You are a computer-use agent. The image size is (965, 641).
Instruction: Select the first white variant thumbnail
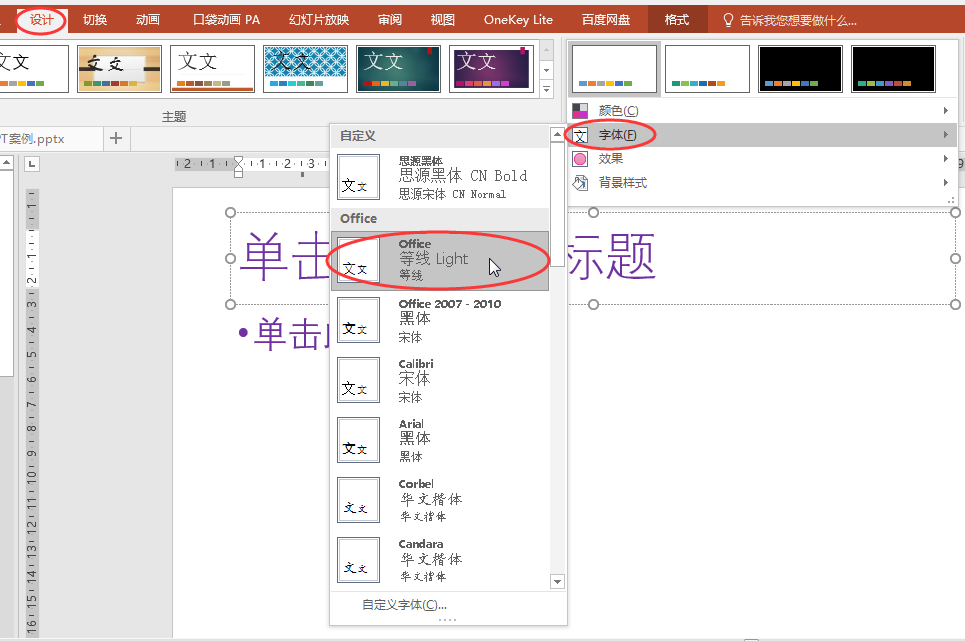614,69
